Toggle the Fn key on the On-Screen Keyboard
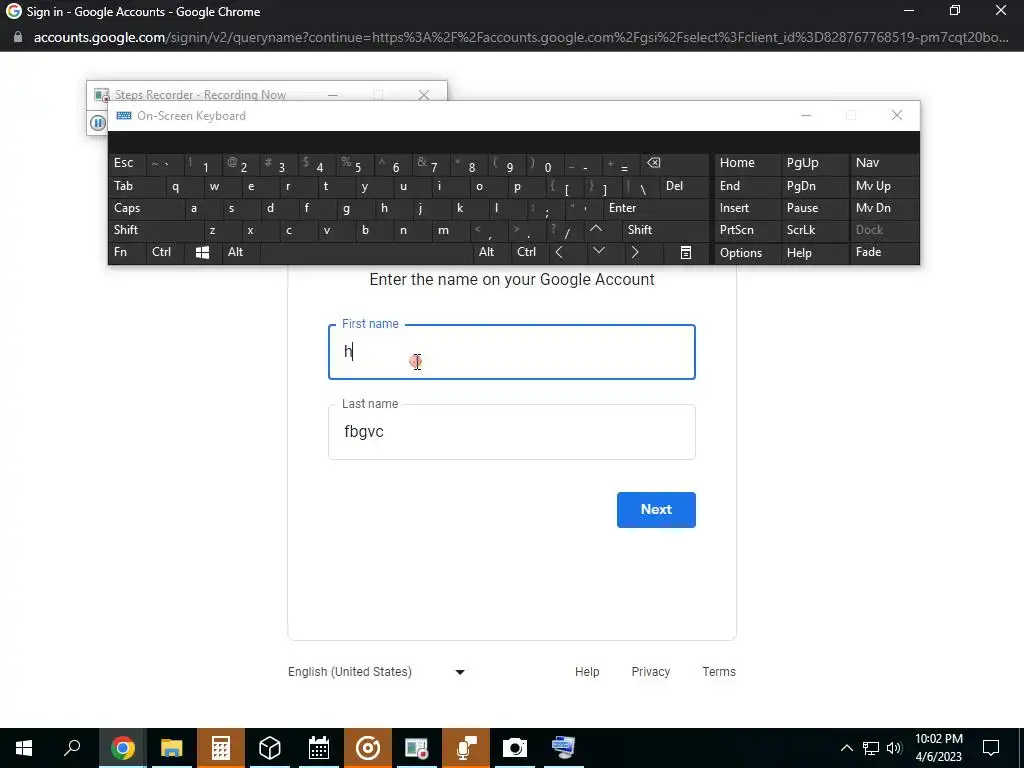Viewport: 1024px width, 768px height. (x=127, y=253)
